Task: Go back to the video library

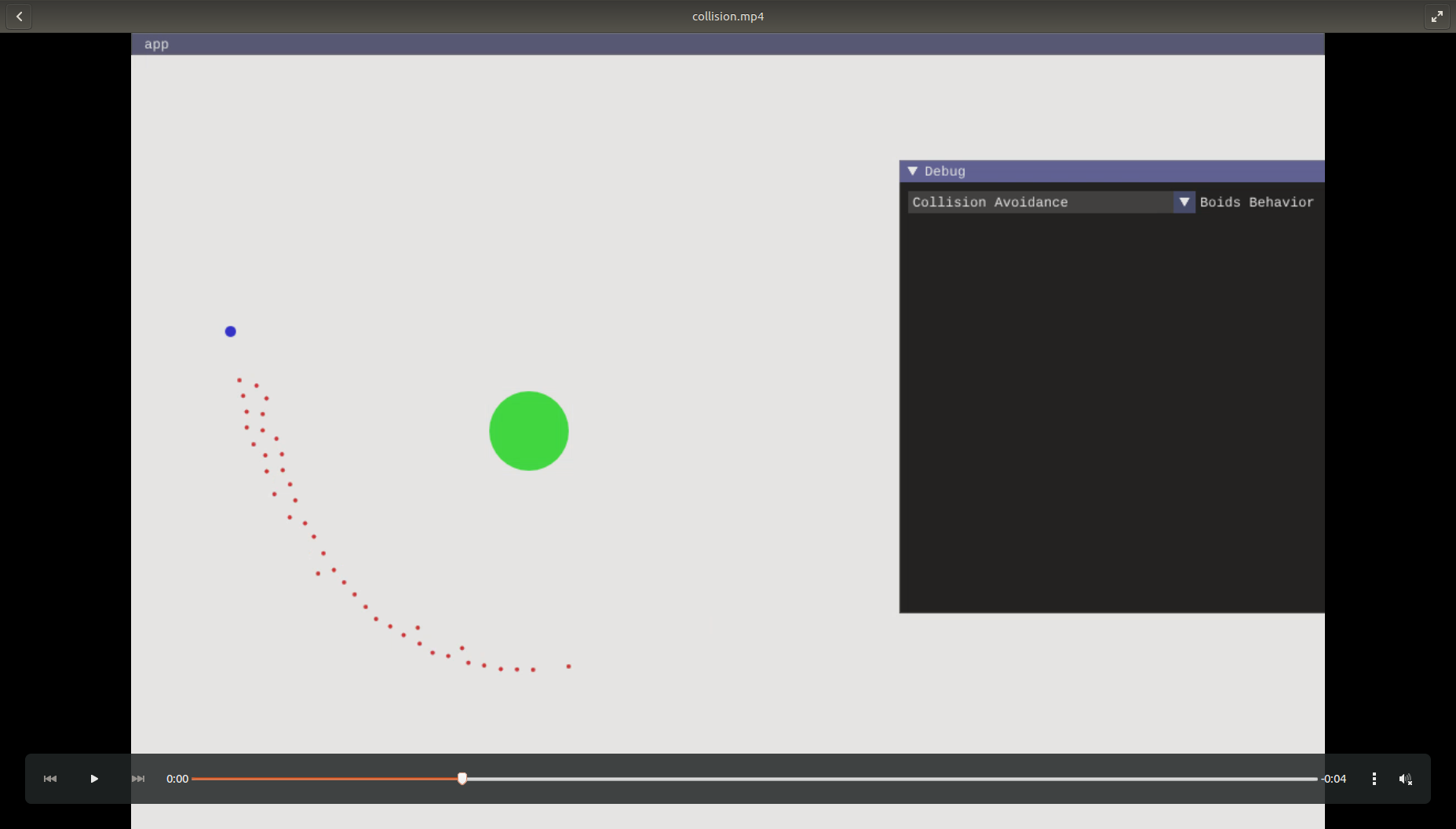Action: click(x=19, y=16)
